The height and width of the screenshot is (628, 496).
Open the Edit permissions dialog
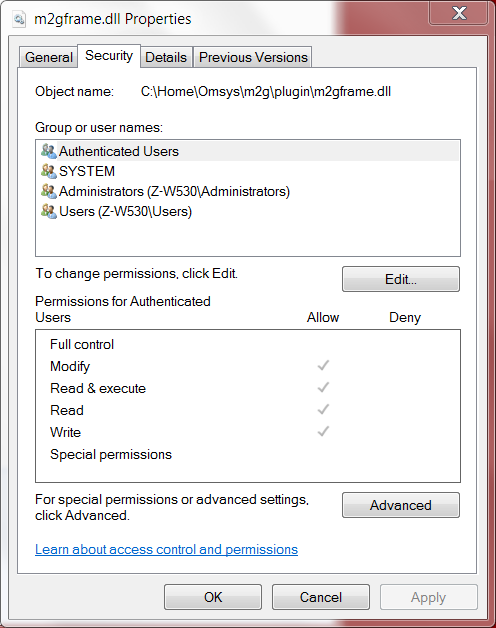coord(401,279)
